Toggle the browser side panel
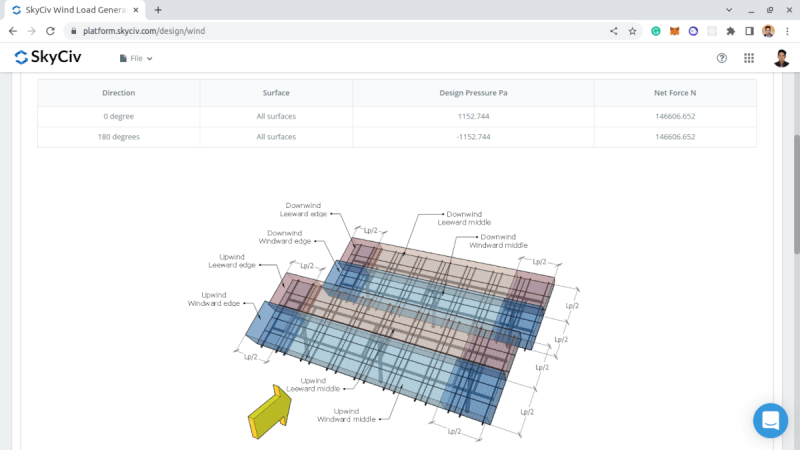The image size is (800, 450). [x=749, y=31]
